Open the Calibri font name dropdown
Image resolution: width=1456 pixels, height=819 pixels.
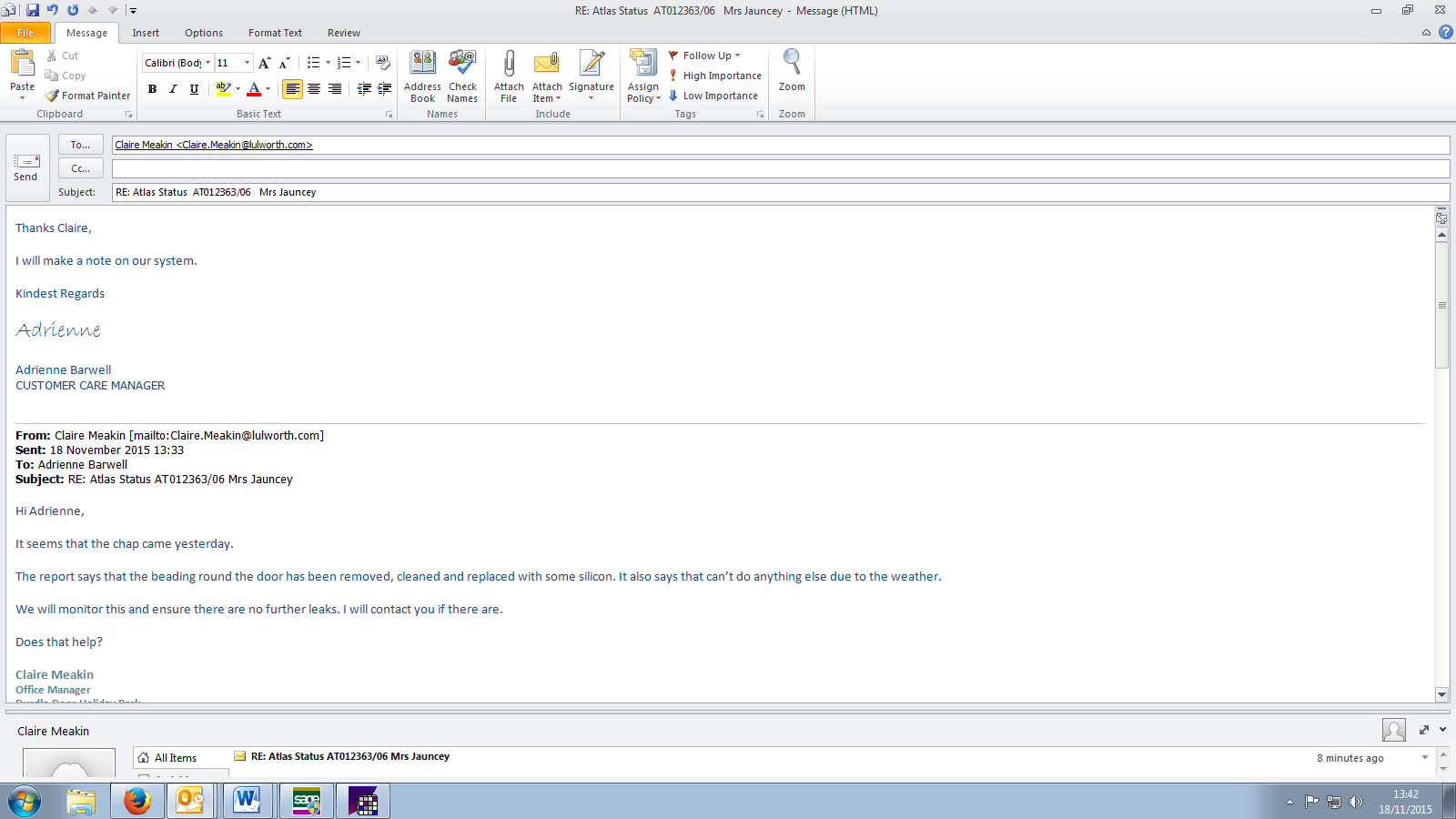[x=207, y=63]
